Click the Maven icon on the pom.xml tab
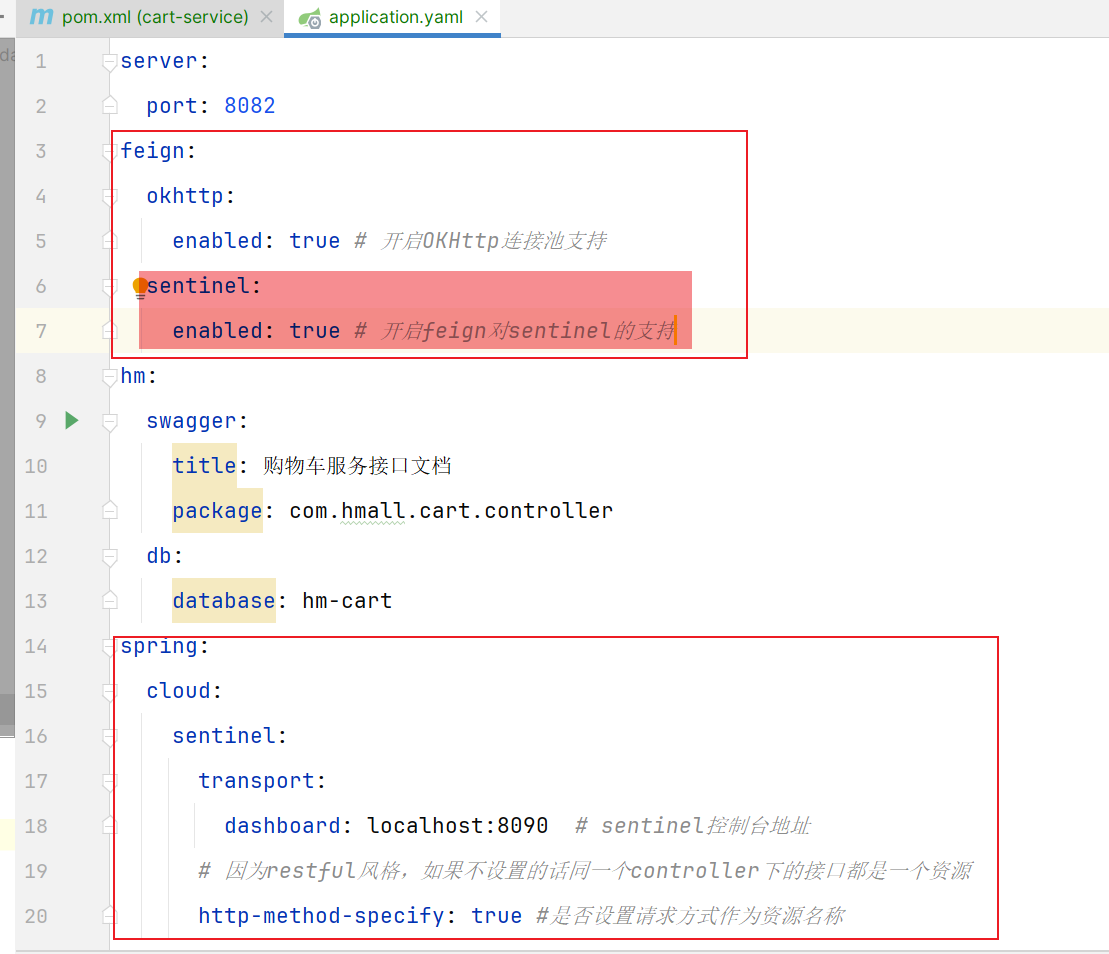The width and height of the screenshot is (1109, 954). pyautogui.click(x=42, y=16)
